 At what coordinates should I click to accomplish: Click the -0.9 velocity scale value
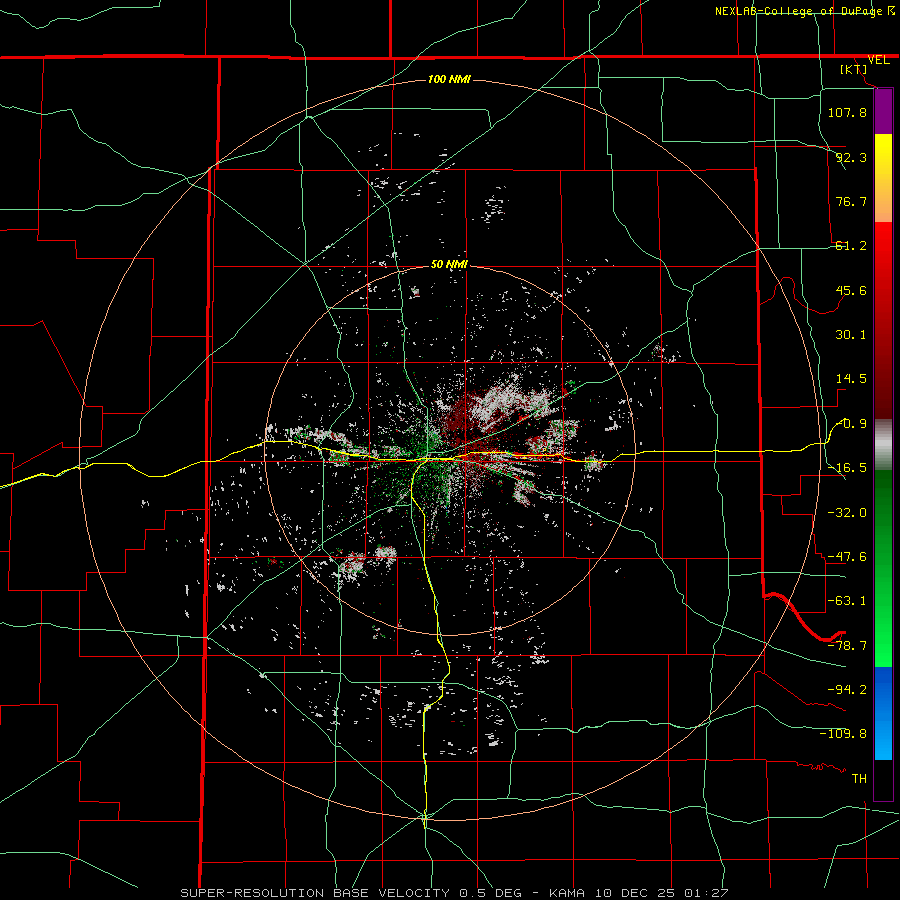851,424
